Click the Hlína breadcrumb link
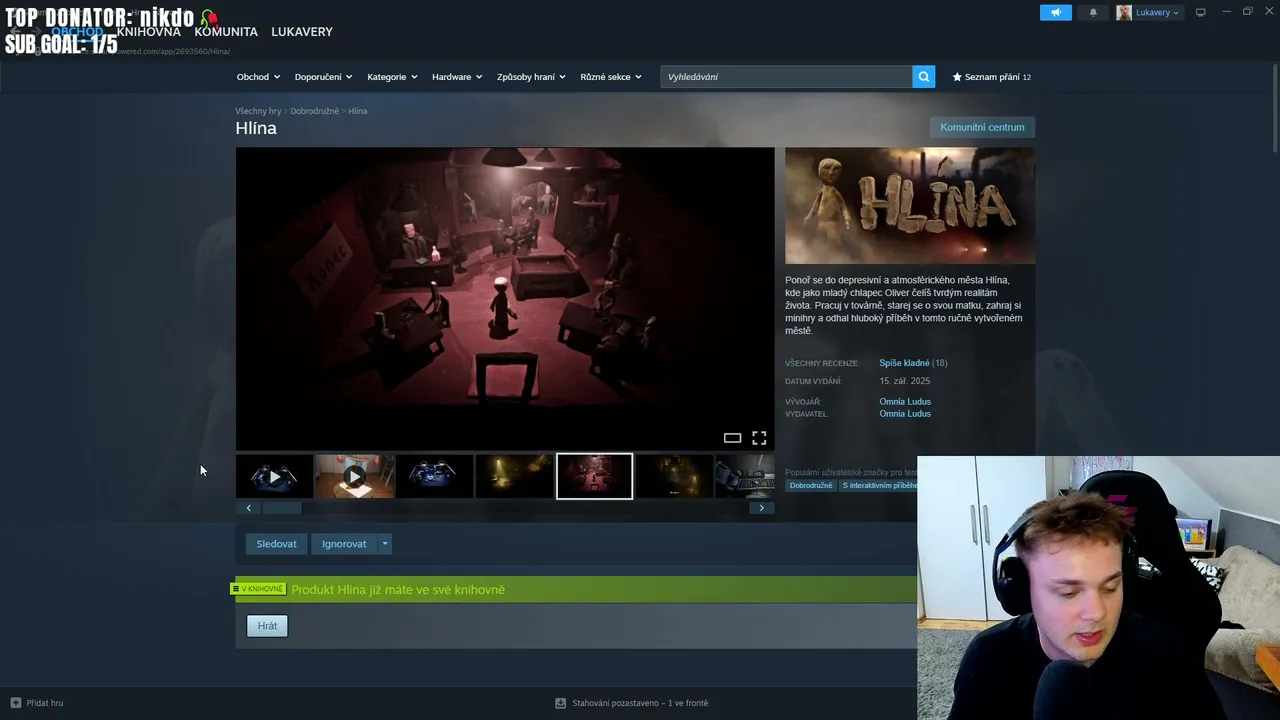The image size is (1280, 720). 358,111
